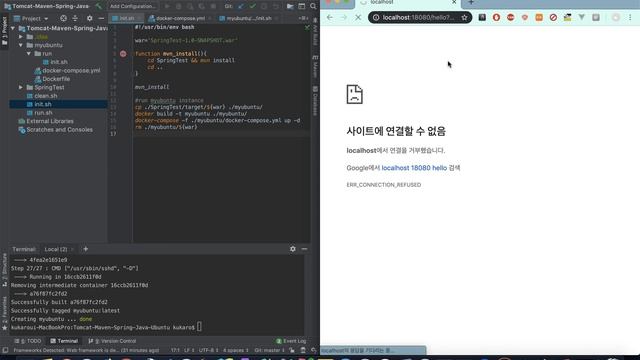
Task: Expand the .idea folder
Action: 21,37
